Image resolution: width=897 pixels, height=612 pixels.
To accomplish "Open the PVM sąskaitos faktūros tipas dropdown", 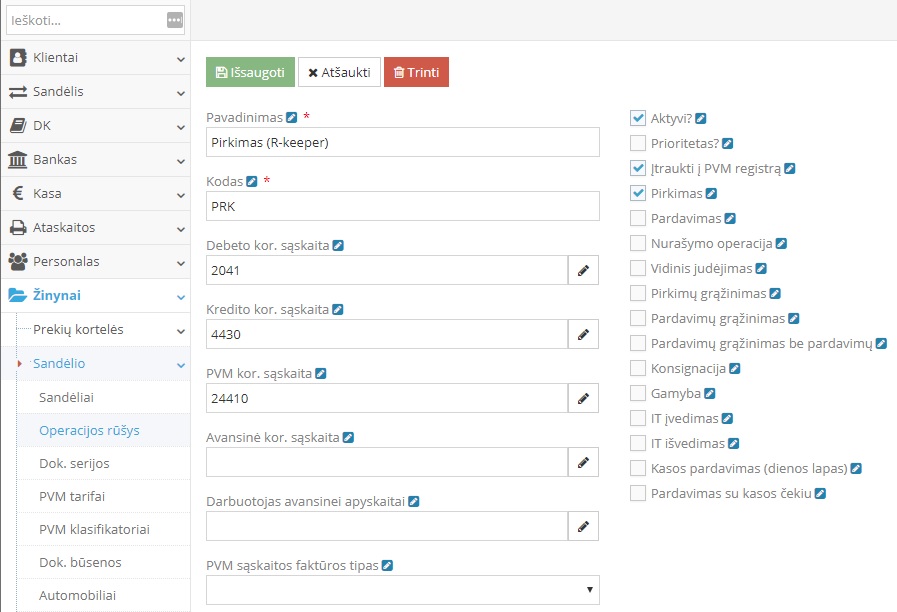I will pyautogui.click(x=402, y=590).
